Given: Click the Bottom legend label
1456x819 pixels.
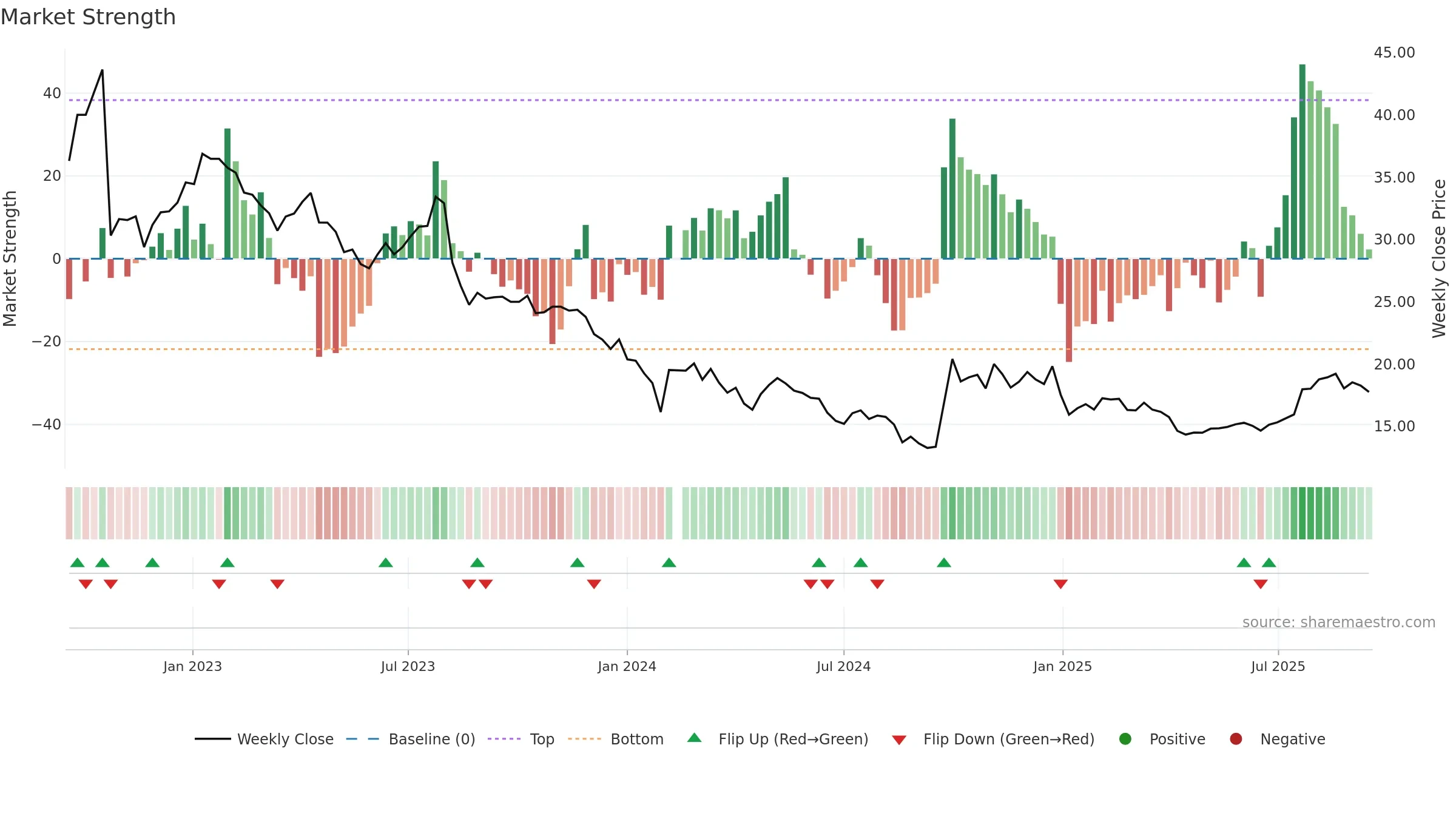Looking at the screenshot, I should [637, 739].
